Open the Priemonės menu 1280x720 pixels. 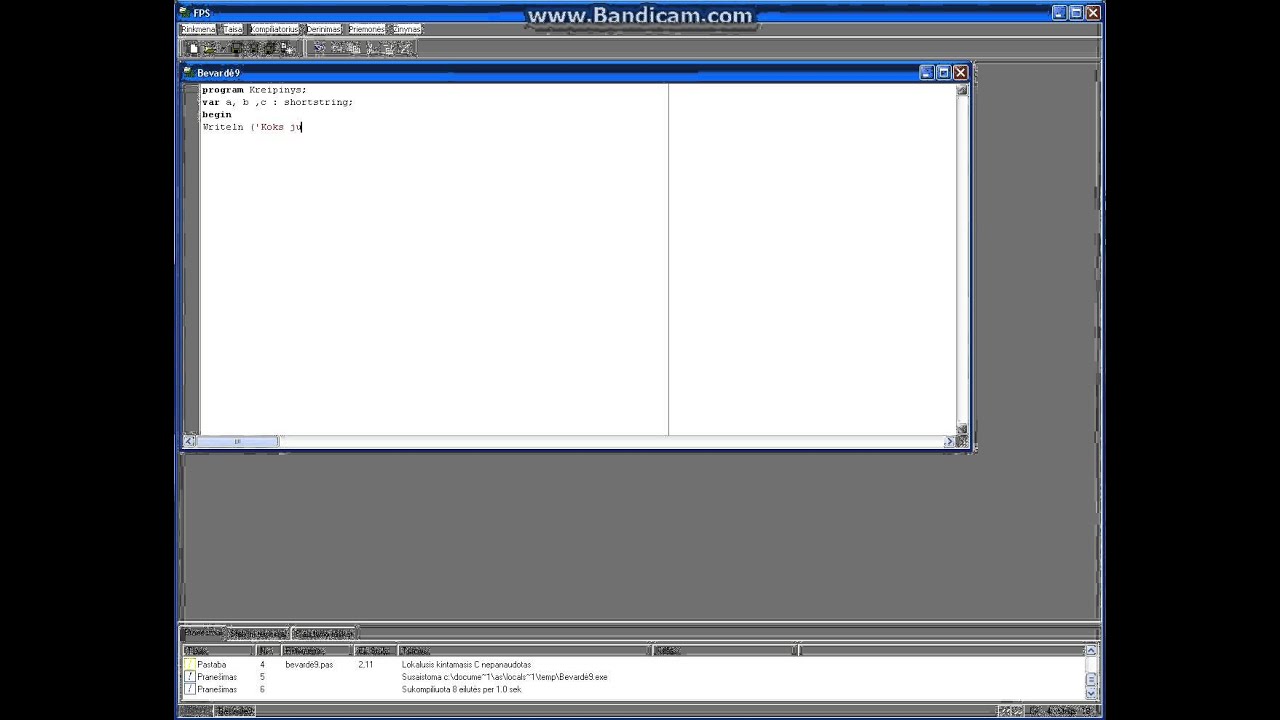(367, 30)
